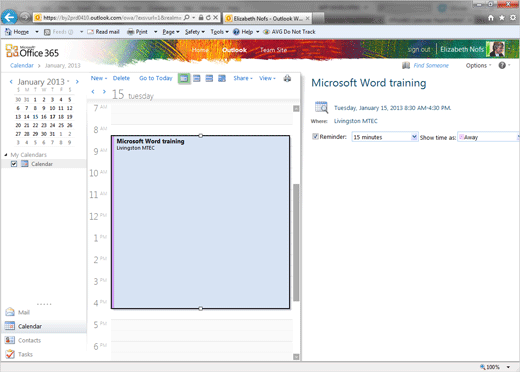The width and height of the screenshot is (520, 372).
Task: Click the browser Forward arrow button
Action: 24,17
